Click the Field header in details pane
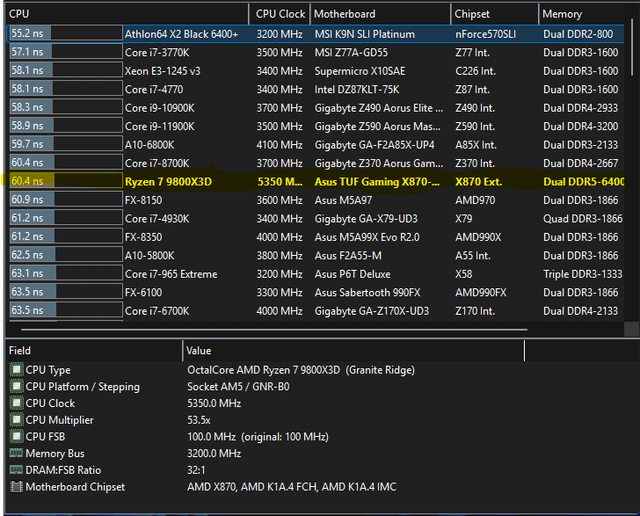 click(x=92, y=351)
